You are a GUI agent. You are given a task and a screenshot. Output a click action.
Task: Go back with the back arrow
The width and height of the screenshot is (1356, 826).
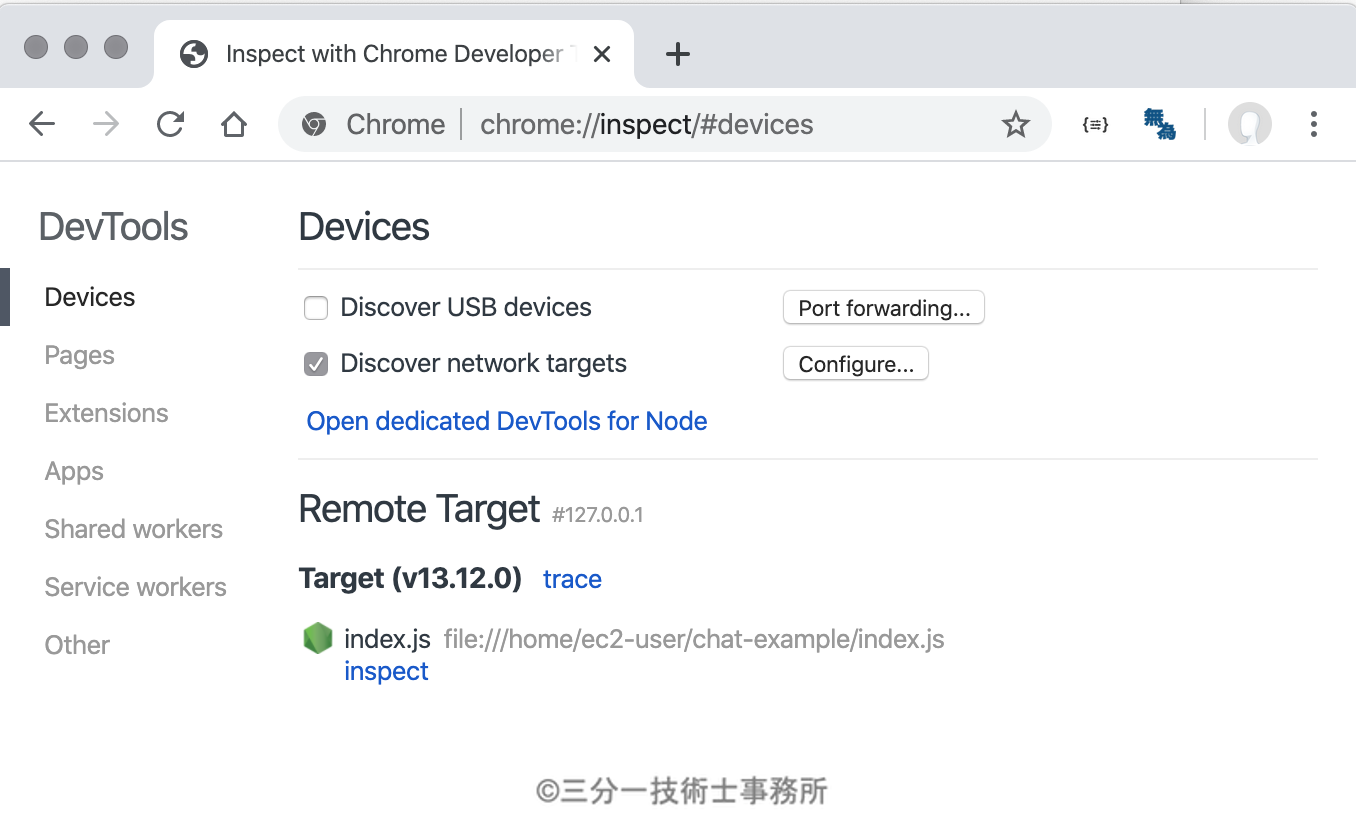point(42,124)
